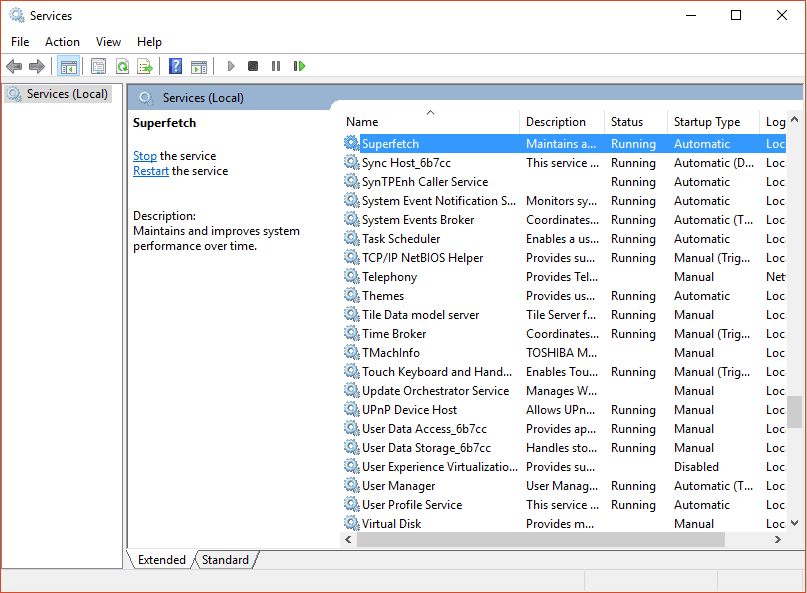Select System Events Broker service
Screen dimensions: 807x593
click(564, 220)
